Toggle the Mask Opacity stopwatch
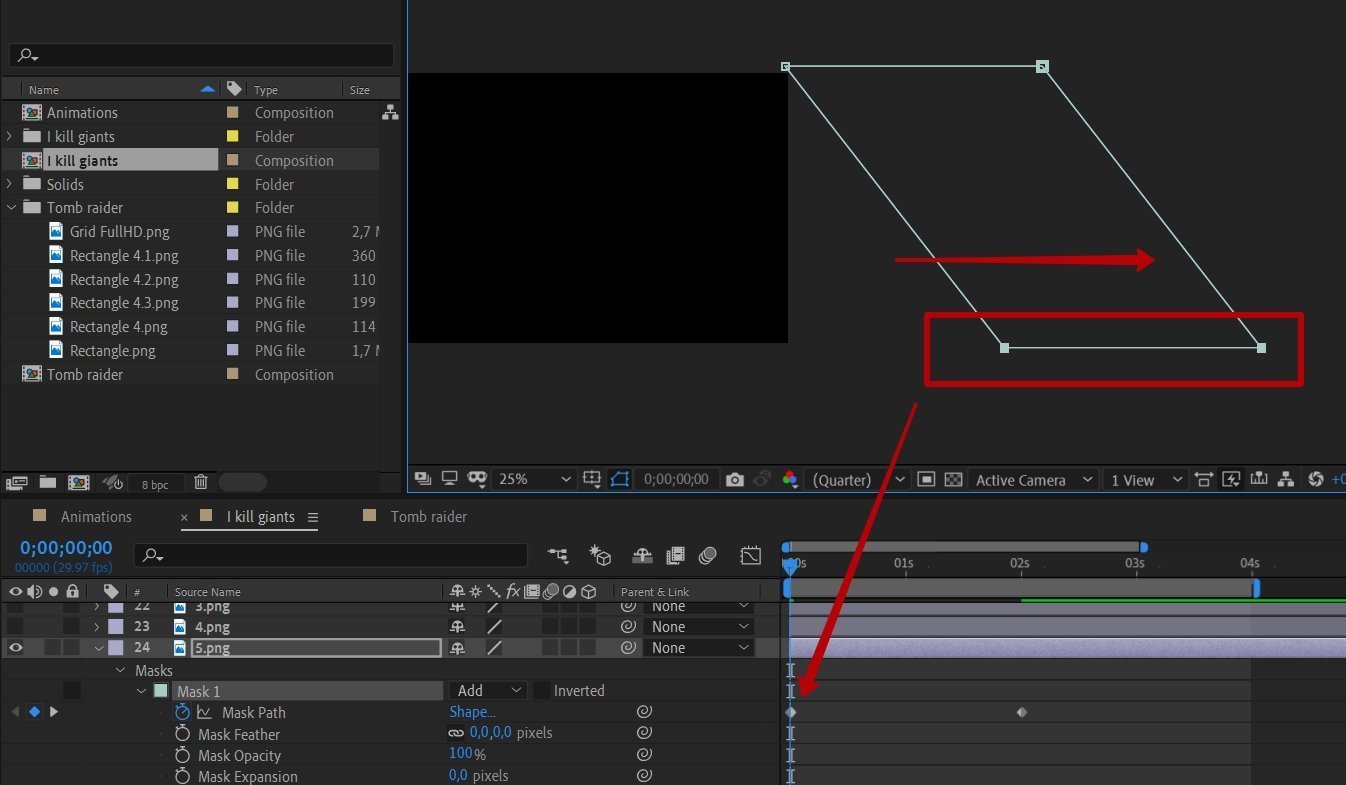This screenshot has height=785, width=1346. pyautogui.click(x=182, y=755)
